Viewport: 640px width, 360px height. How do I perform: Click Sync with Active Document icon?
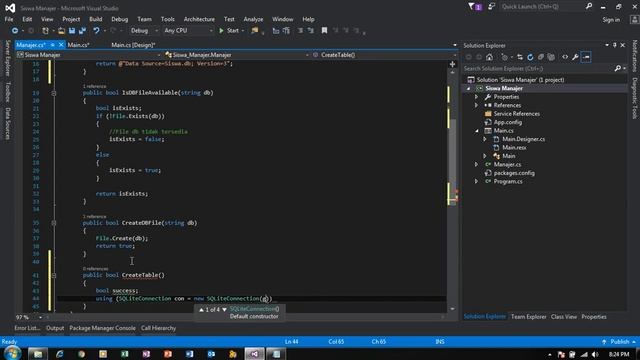click(x=520, y=57)
